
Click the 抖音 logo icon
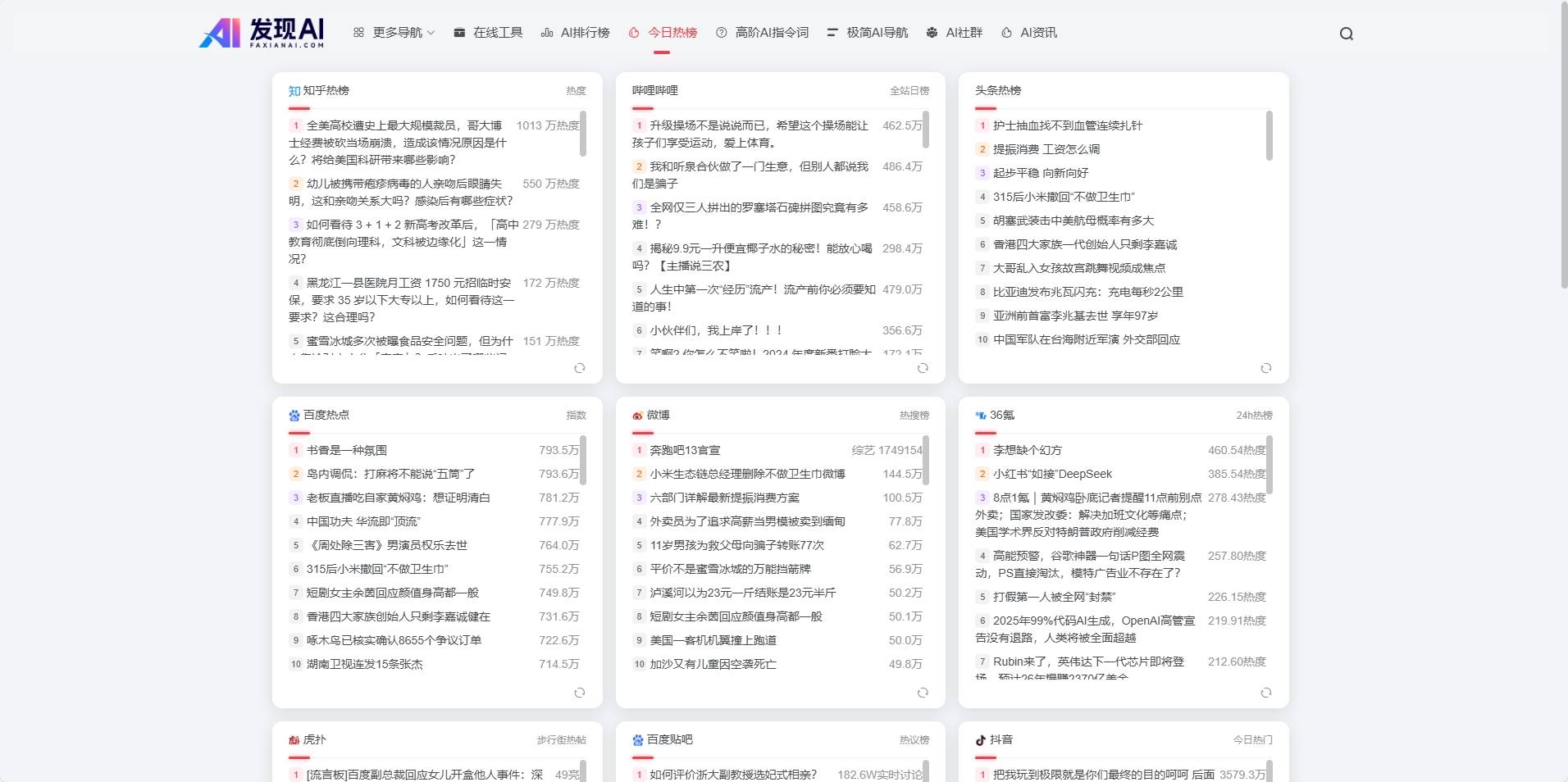[x=981, y=740]
